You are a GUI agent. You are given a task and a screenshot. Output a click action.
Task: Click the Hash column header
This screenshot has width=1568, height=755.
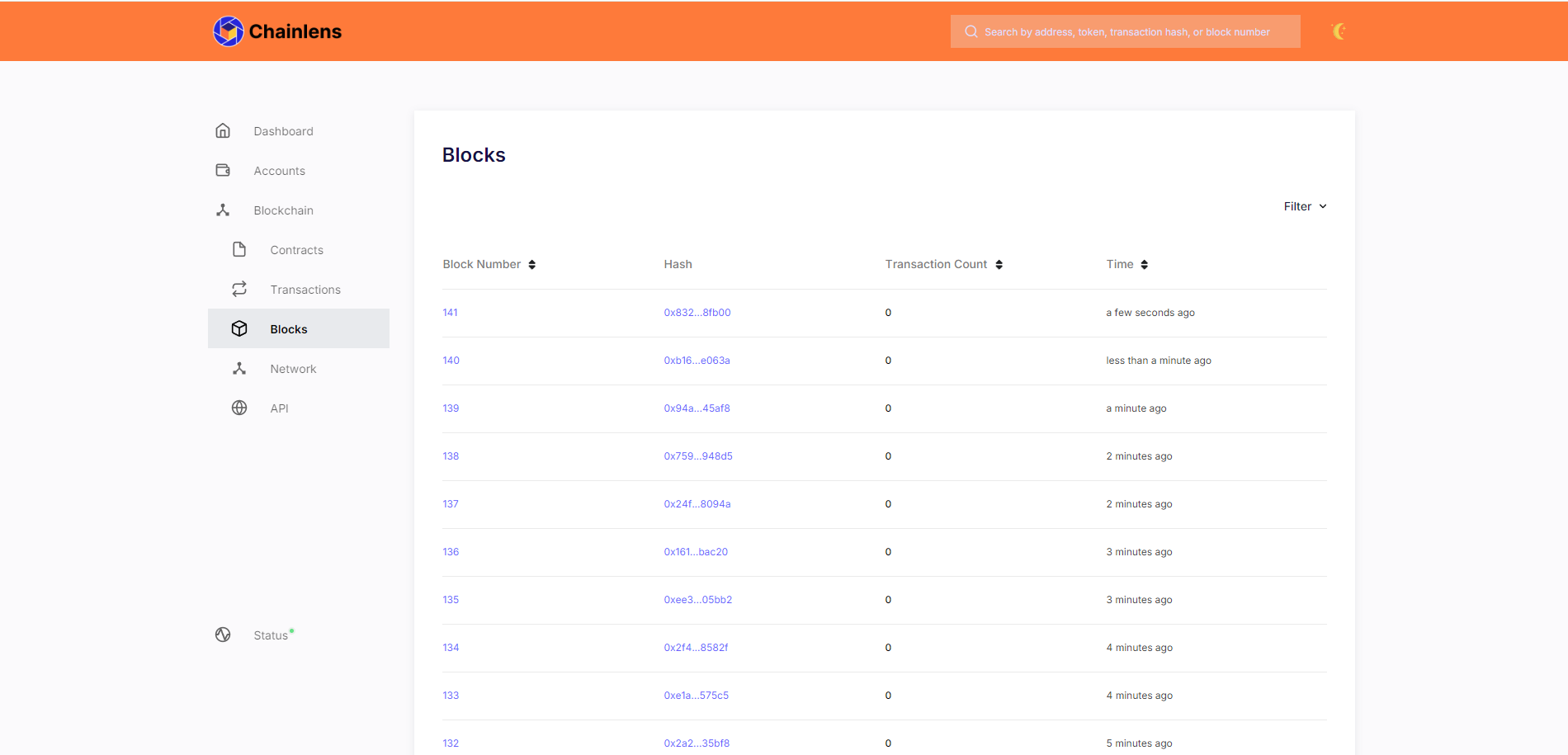tap(678, 265)
